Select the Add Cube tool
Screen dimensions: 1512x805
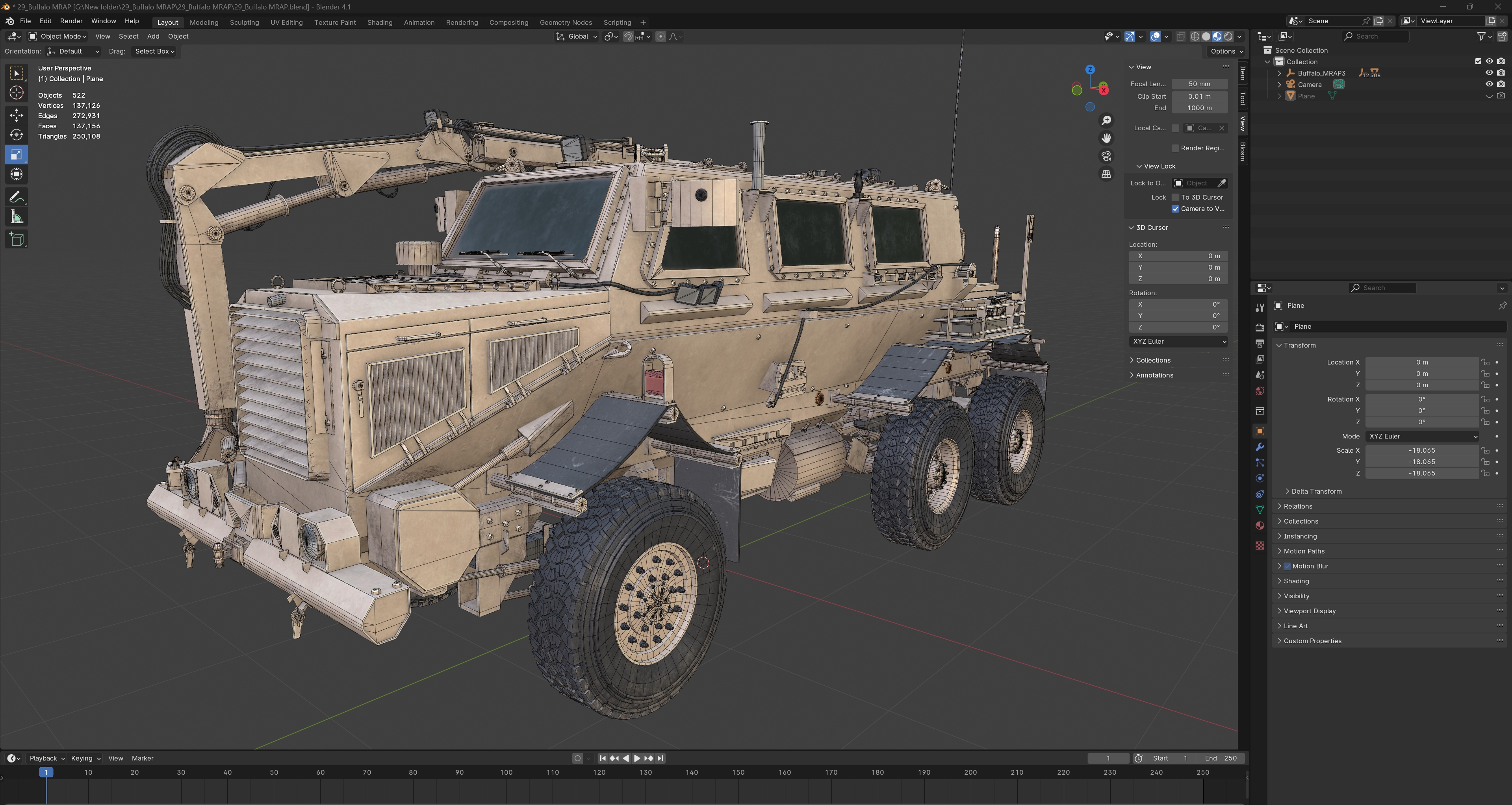[x=17, y=239]
